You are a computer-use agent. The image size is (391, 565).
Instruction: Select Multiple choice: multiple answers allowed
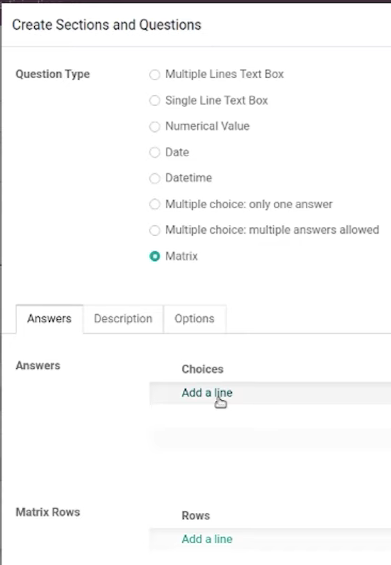(x=155, y=230)
